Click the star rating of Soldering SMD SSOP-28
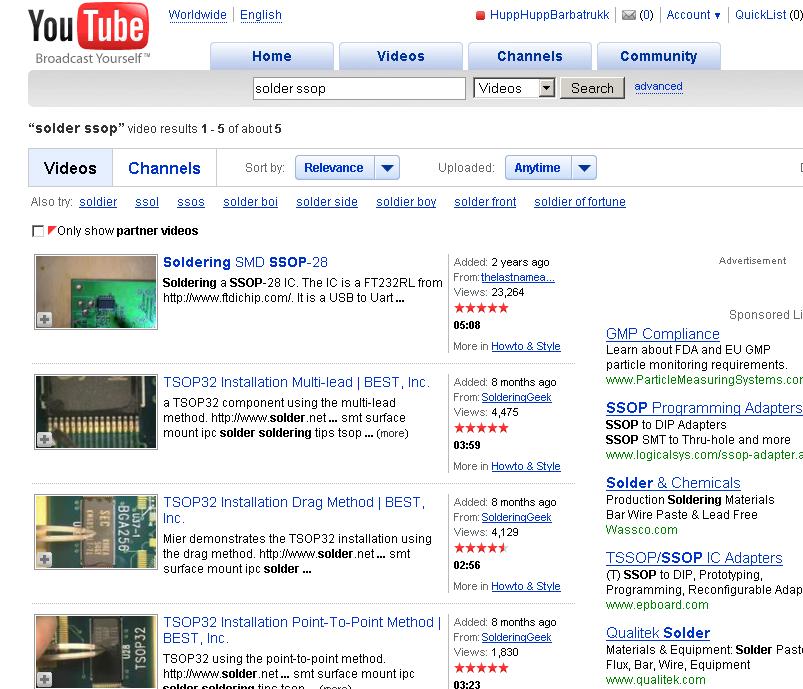Screen dimensions: 803x689 coord(481,308)
